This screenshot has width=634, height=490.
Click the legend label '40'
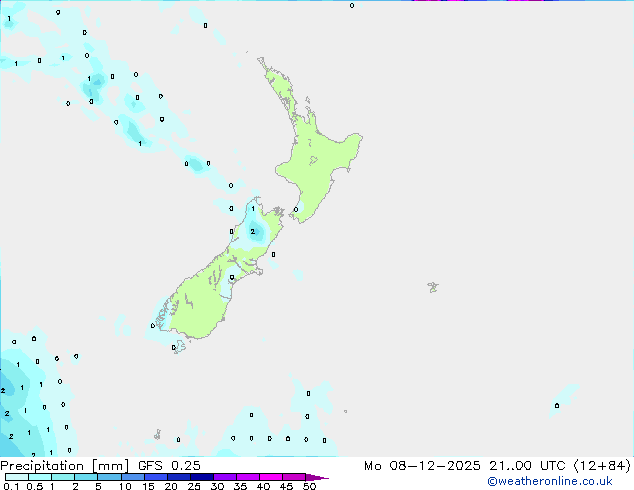click(x=263, y=486)
